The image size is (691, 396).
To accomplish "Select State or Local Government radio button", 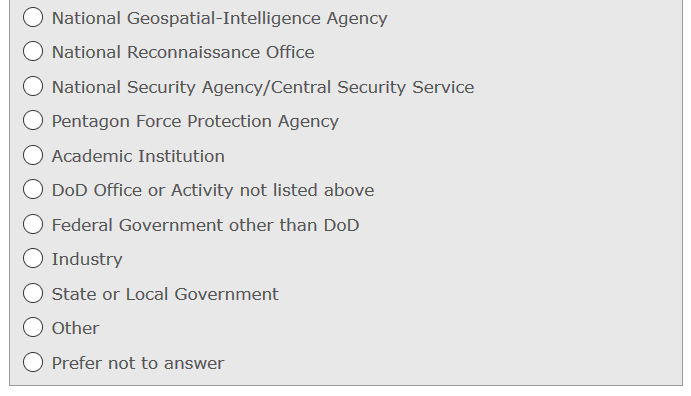I will click(x=33, y=293).
